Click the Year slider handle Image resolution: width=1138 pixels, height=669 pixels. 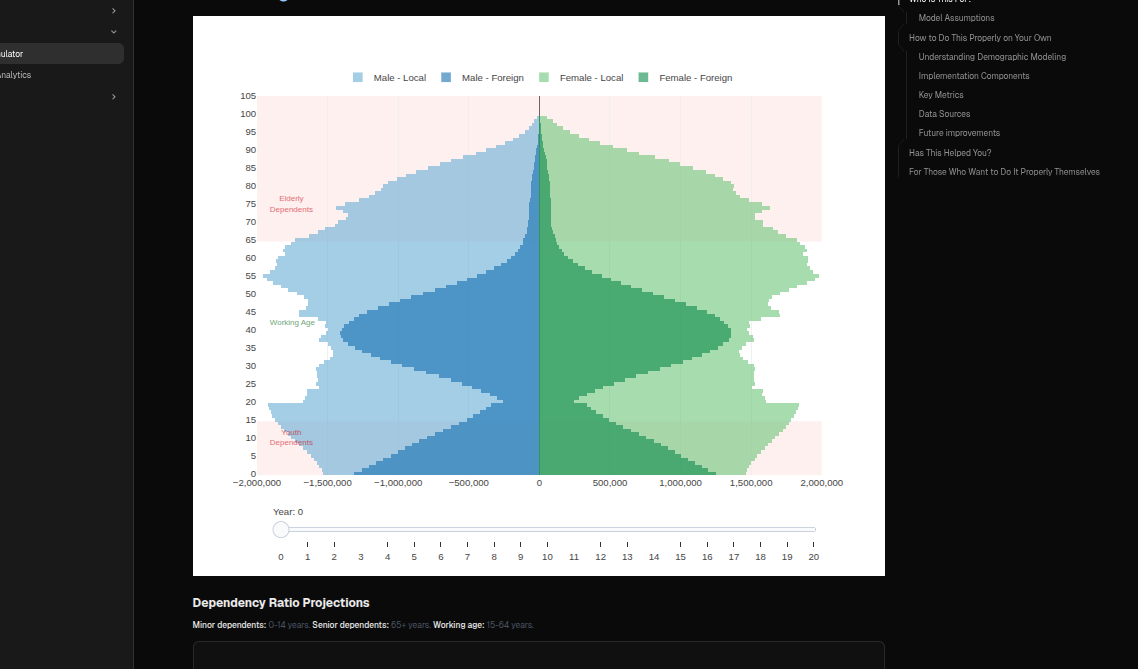pos(281,529)
